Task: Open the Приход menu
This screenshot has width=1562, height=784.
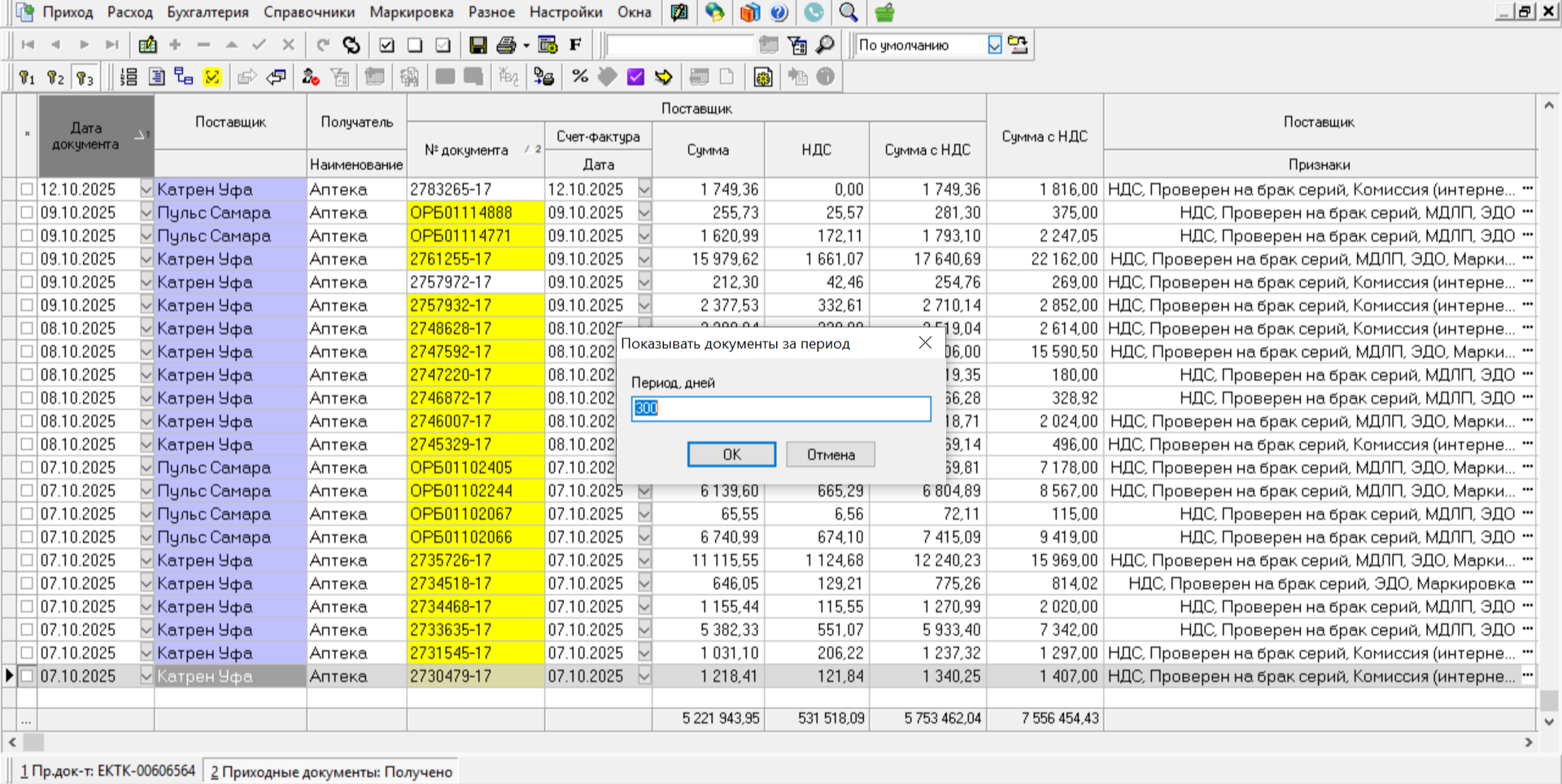Action: pyautogui.click(x=68, y=12)
